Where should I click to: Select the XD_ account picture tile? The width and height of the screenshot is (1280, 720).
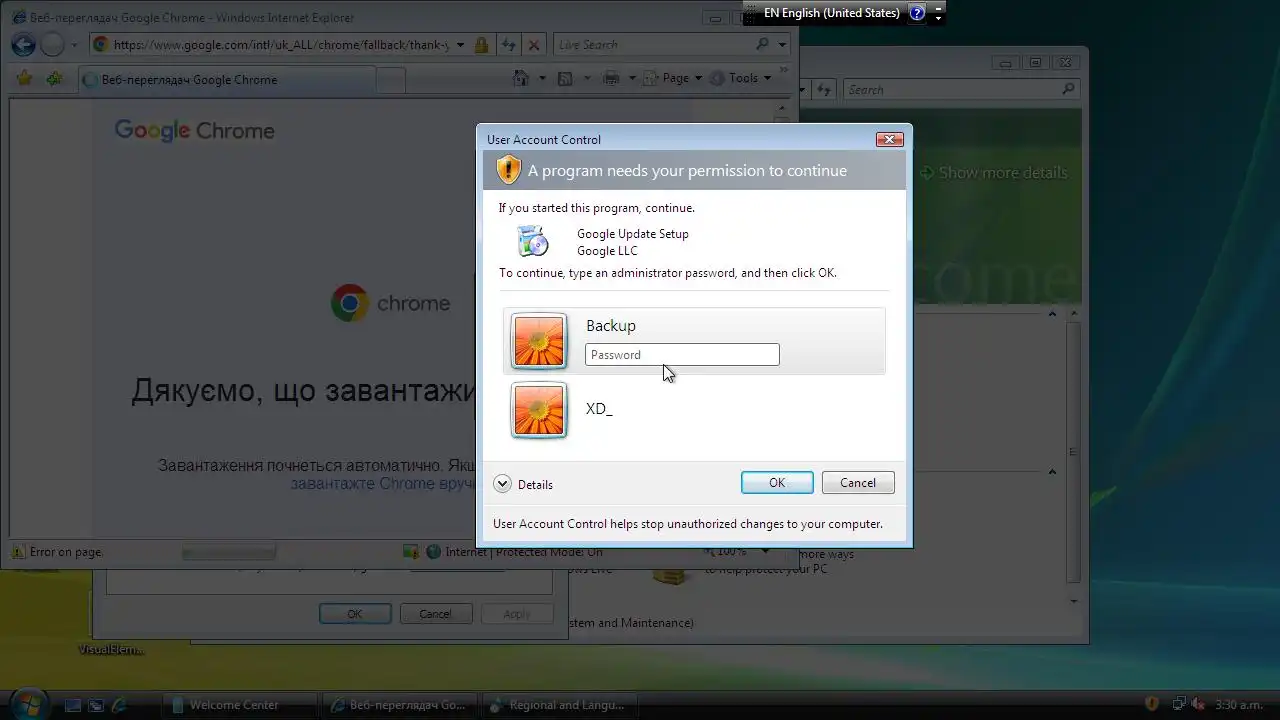point(539,410)
